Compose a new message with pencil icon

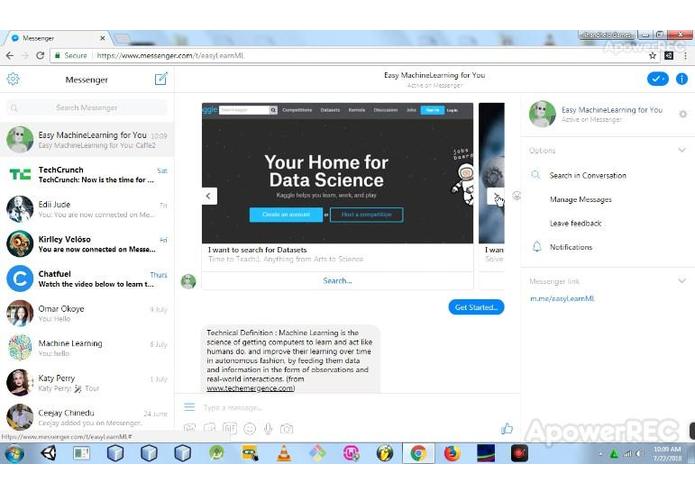pyautogui.click(x=160, y=79)
